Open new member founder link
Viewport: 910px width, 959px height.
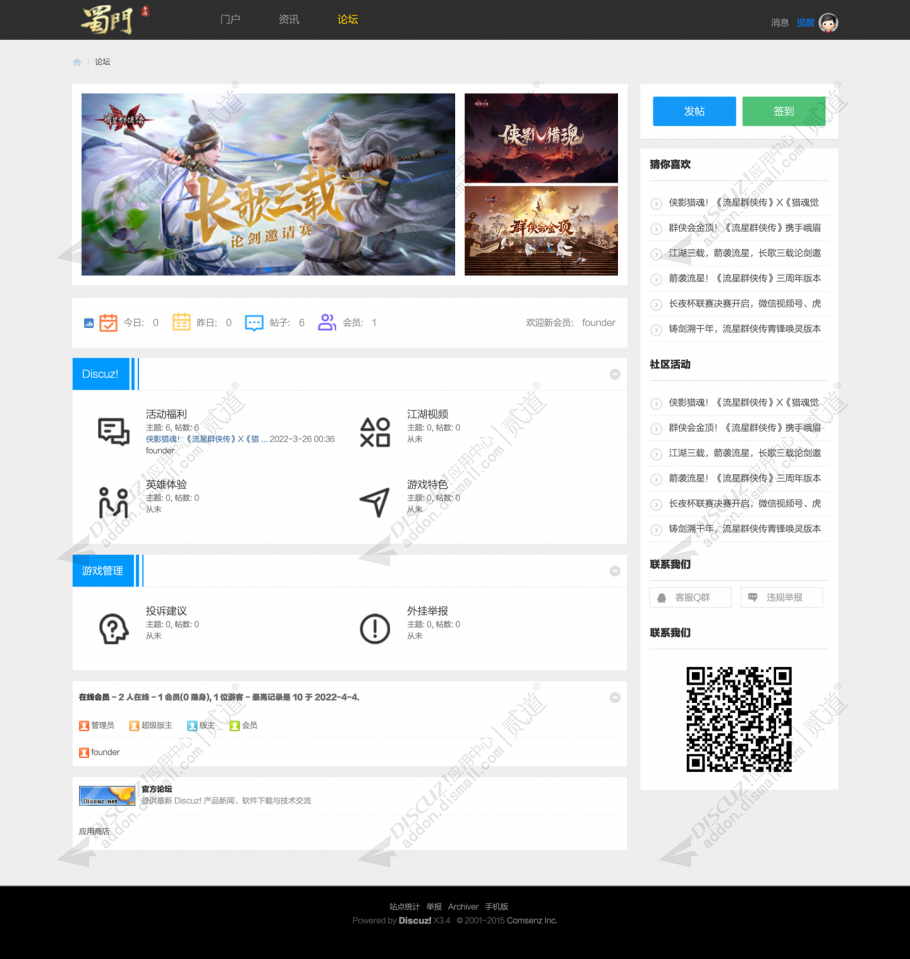[x=599, y=323]
